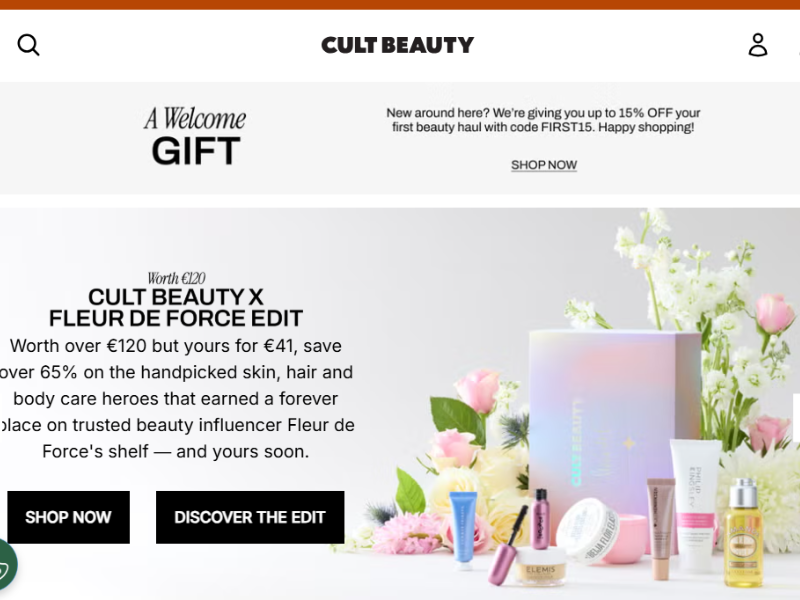Open the account profile icon
The width and height of the screenshot is (800, 600).
[758, 45]
